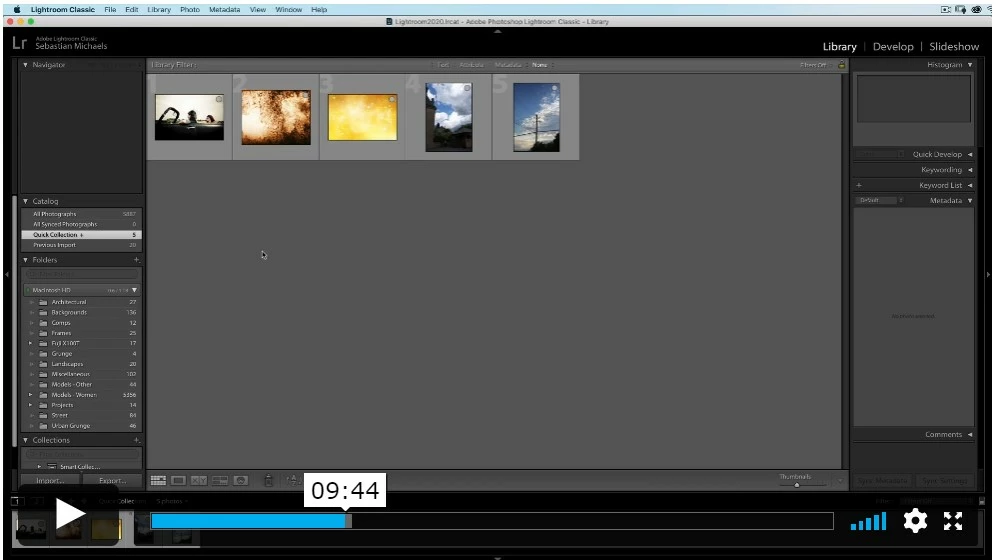Collapse the right panel group arrow
Image resolution: width=996 pixels, height=560 pixels.
988,274
